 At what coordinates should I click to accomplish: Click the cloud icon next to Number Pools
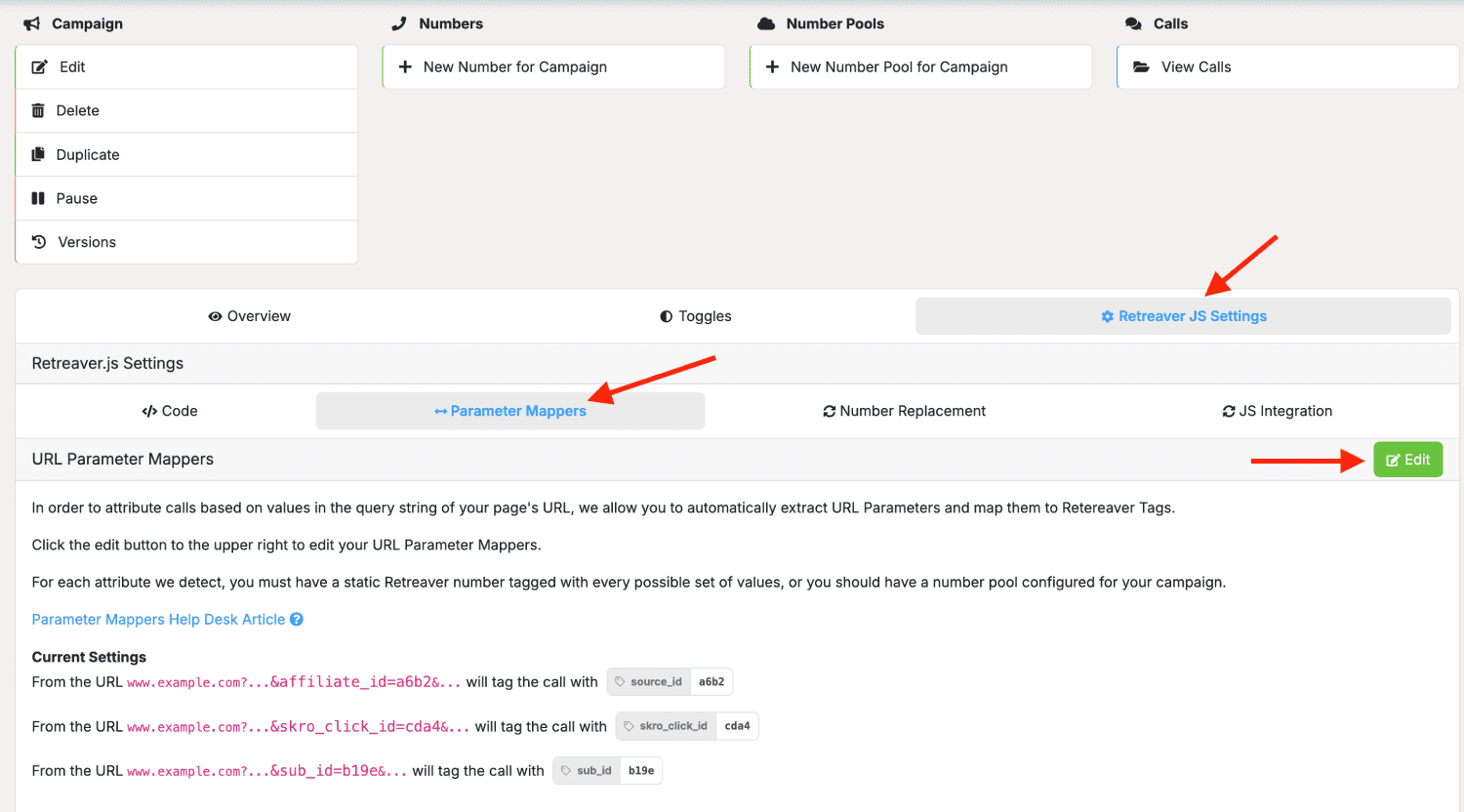tap(767, 23)
